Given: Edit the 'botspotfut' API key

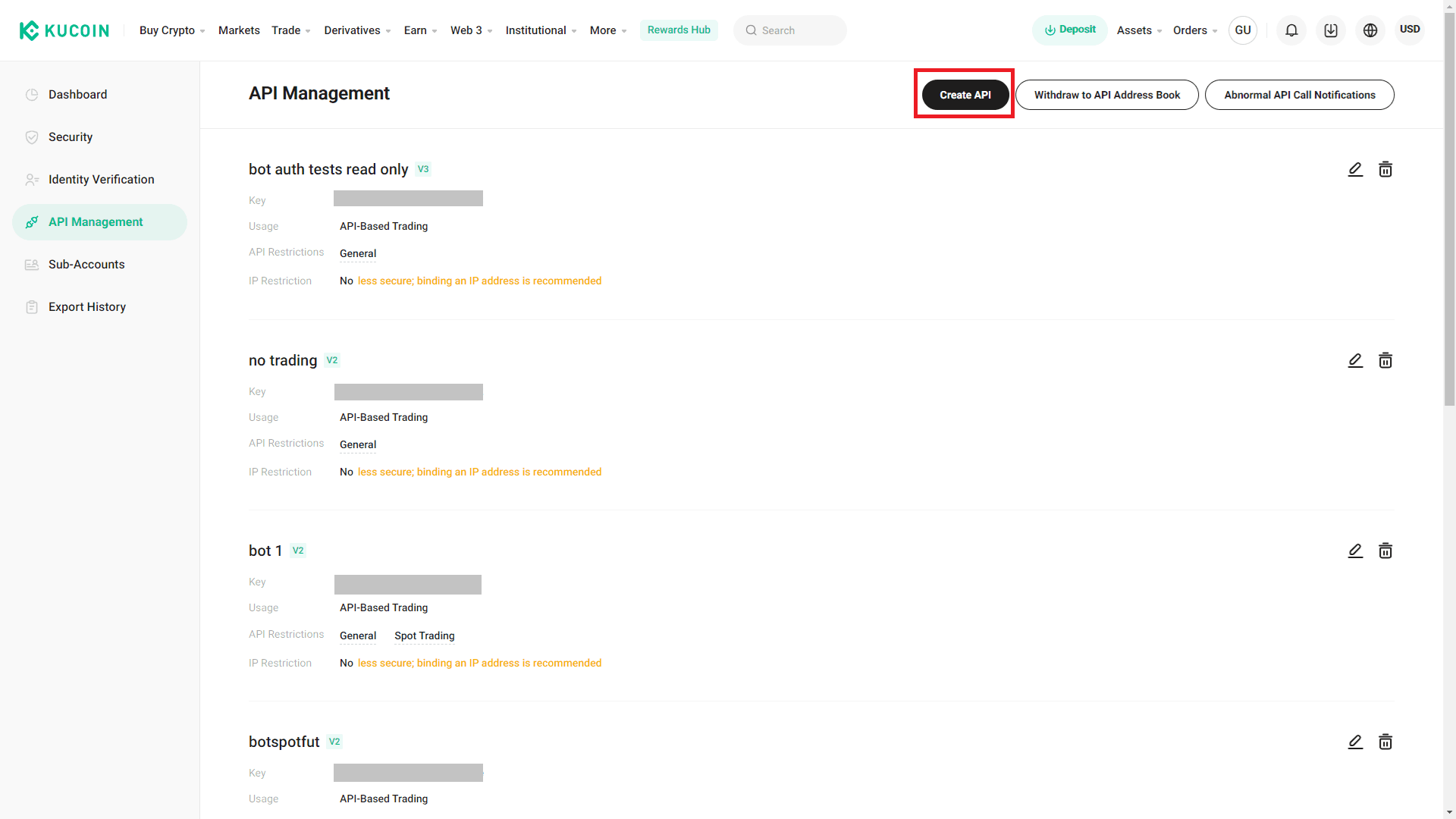Looking at the screenshot, I should pos(1355,742).
